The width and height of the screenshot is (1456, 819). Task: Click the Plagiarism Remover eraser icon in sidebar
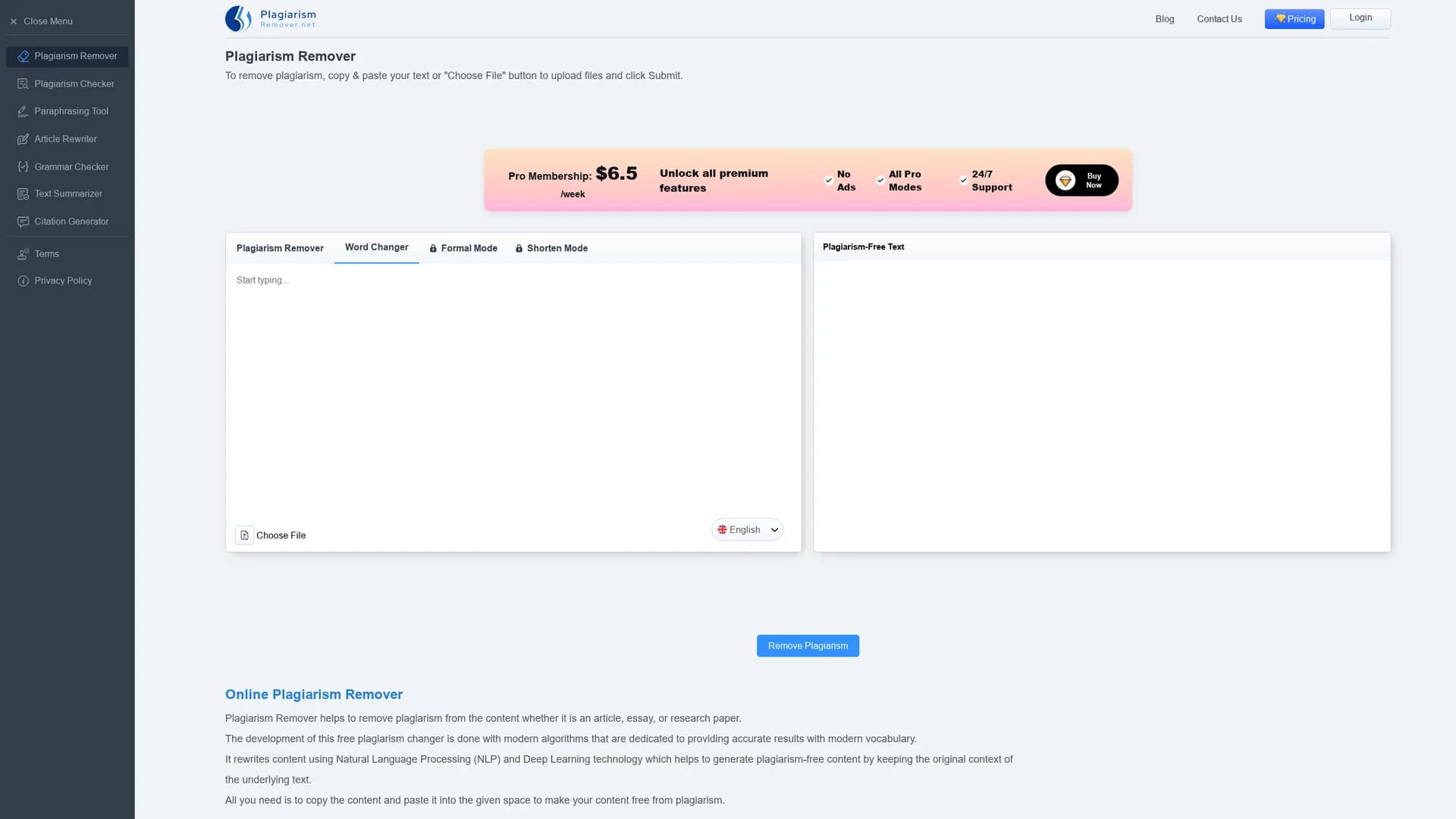point(23,57)
